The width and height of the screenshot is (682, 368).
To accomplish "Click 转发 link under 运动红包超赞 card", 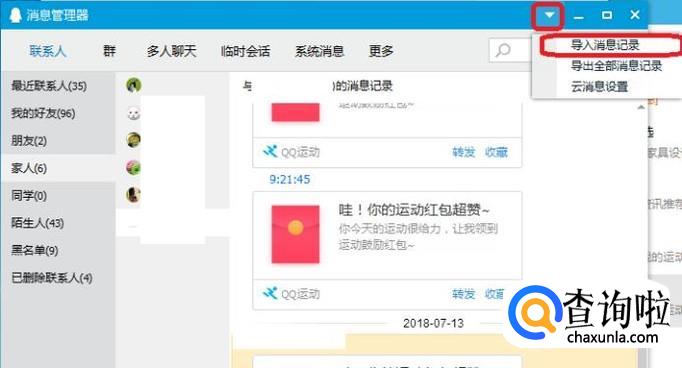I will coord(464,294).
